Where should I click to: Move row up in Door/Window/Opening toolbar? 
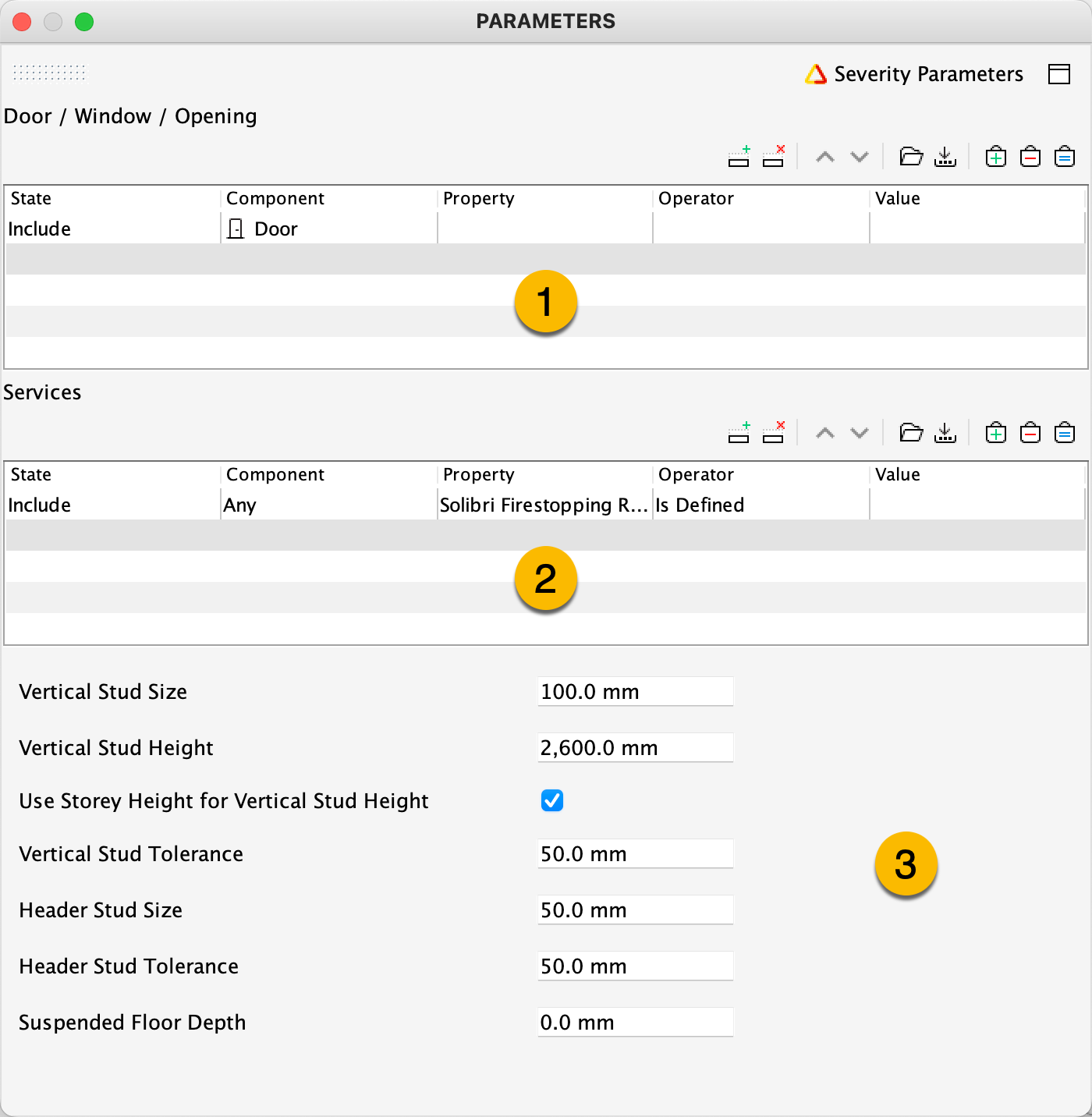(825, 158)
